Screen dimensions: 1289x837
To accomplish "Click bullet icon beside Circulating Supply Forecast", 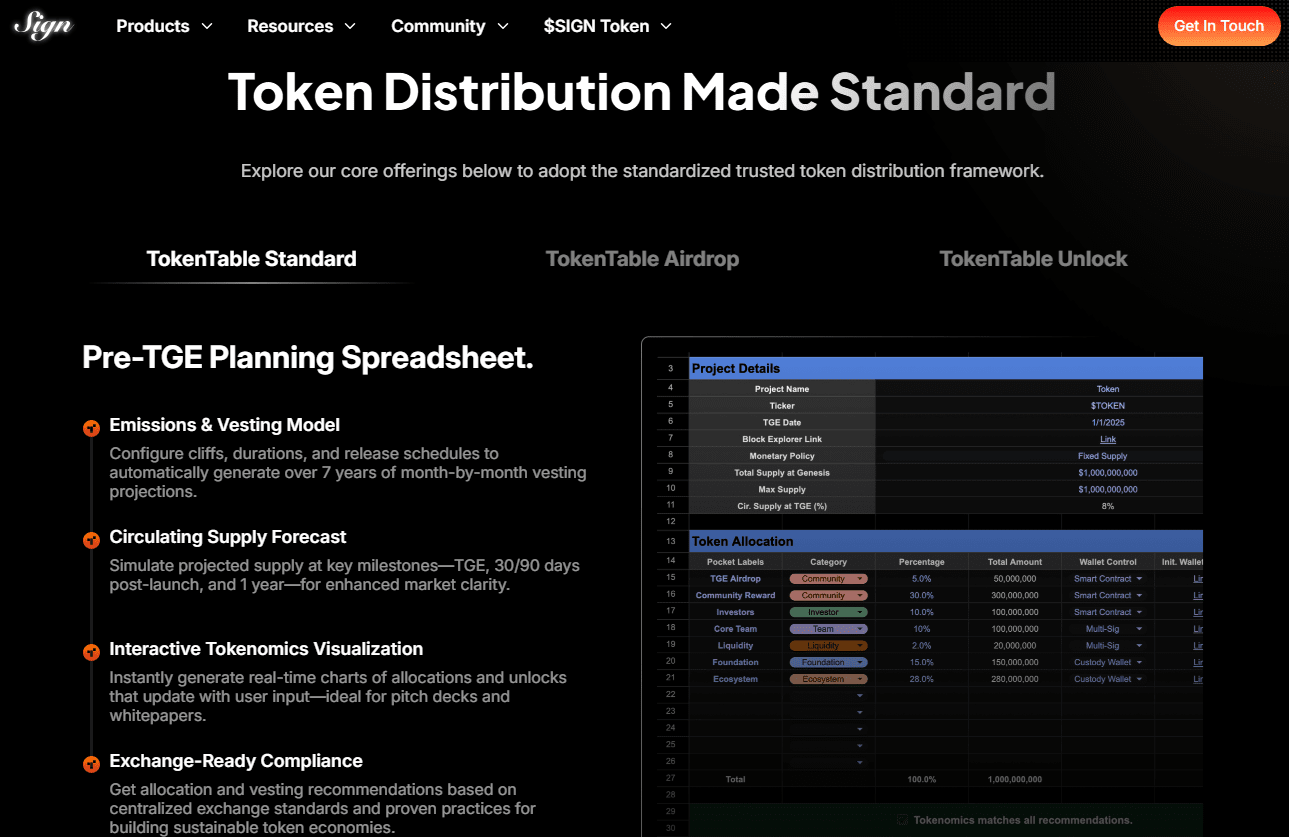I will click(x=91, y=540).
